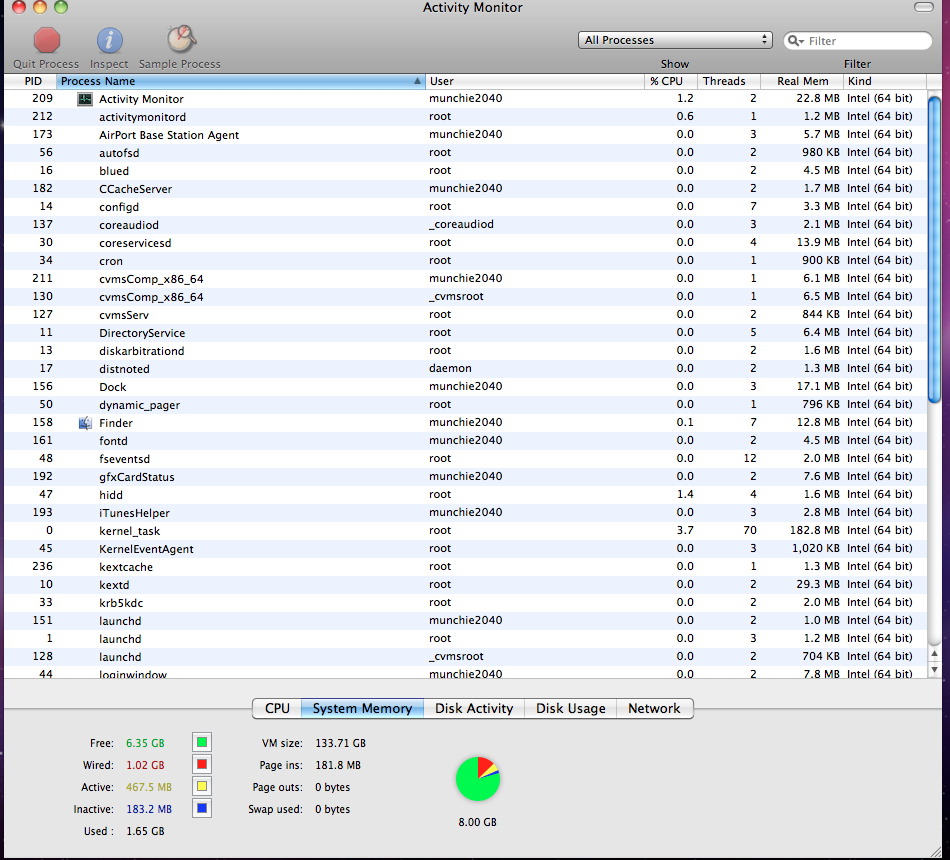Click the red Wired memory color swatch
Image resolution: width=950 pixels, height=860 pixels.
pos(202,764)
